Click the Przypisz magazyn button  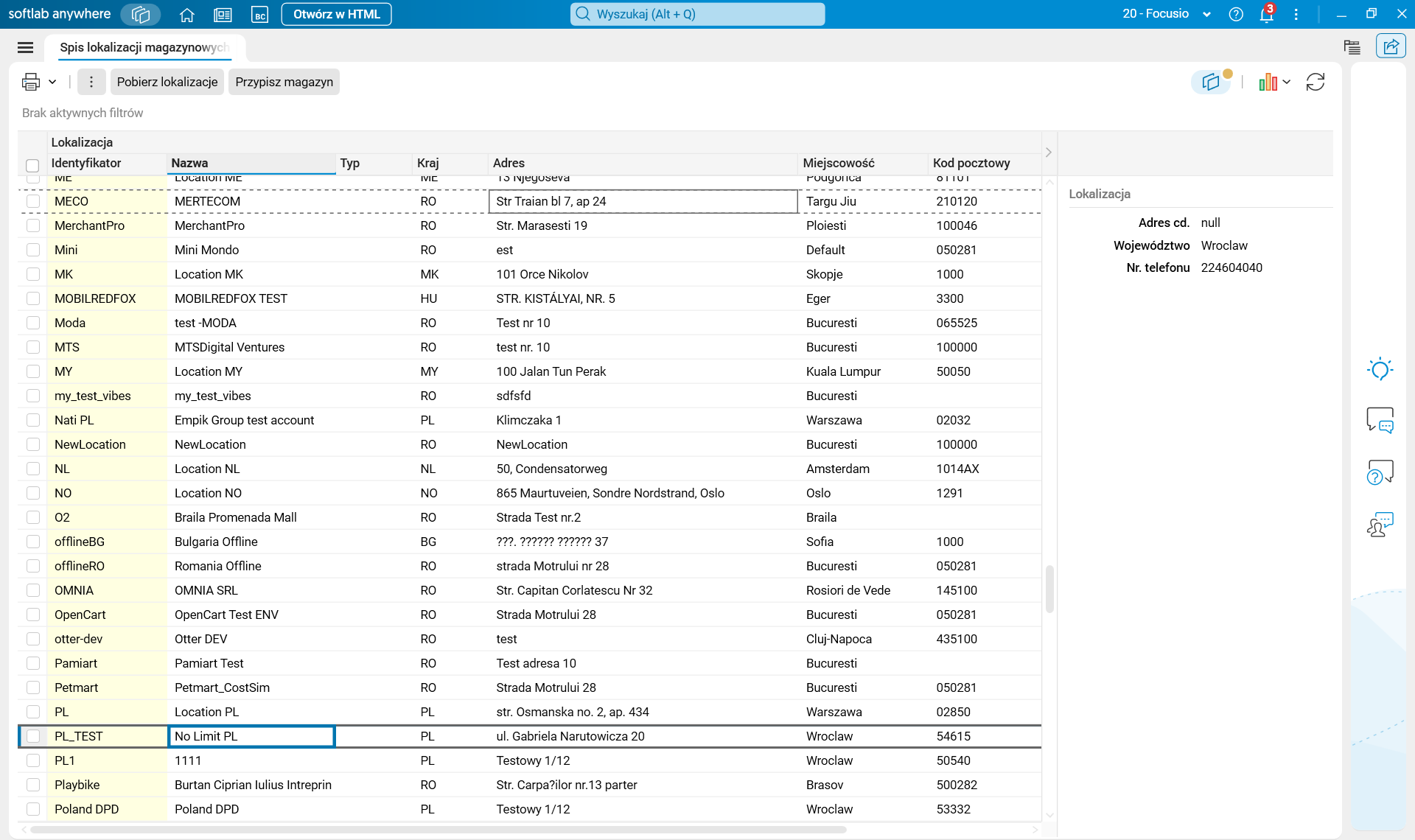(x=284, y=82)
